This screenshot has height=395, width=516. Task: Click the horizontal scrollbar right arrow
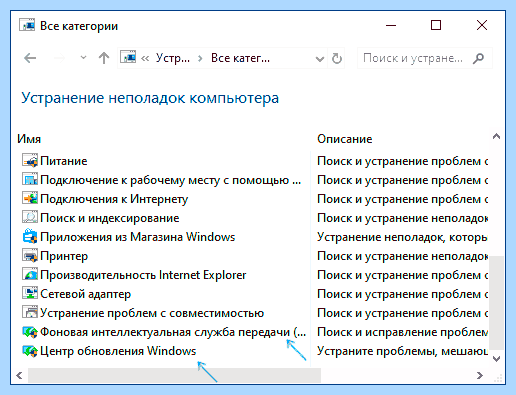click(x=480, y=375)
